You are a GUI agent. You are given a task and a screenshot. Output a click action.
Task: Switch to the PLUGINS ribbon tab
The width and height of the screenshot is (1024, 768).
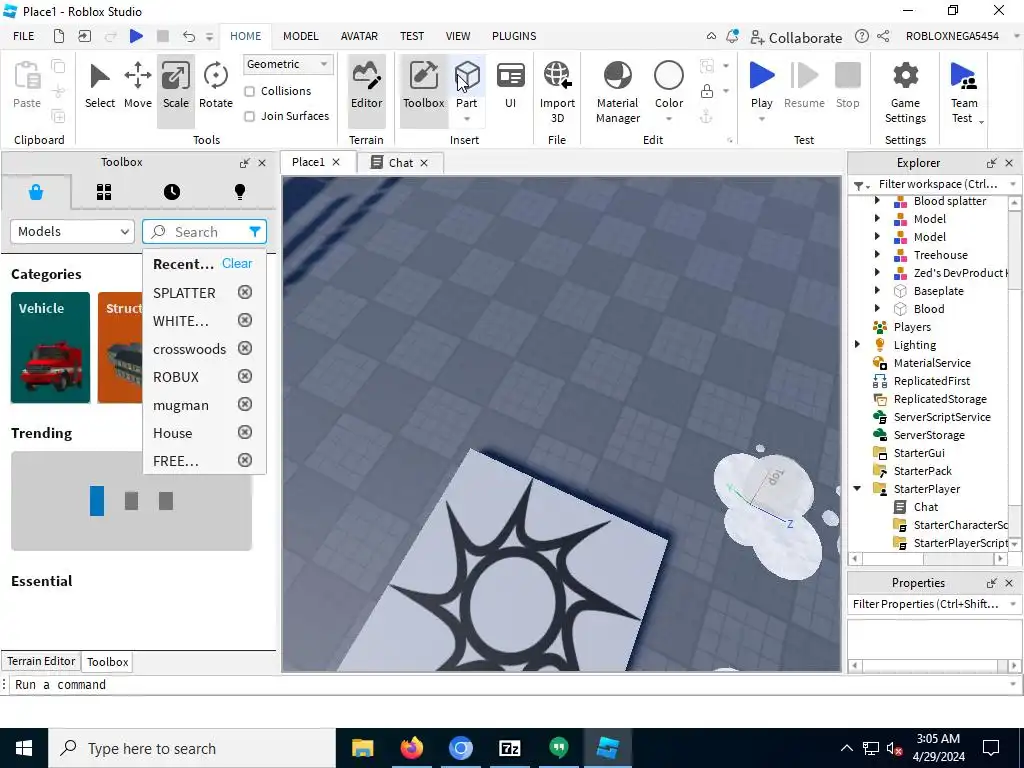click(514, 36)
